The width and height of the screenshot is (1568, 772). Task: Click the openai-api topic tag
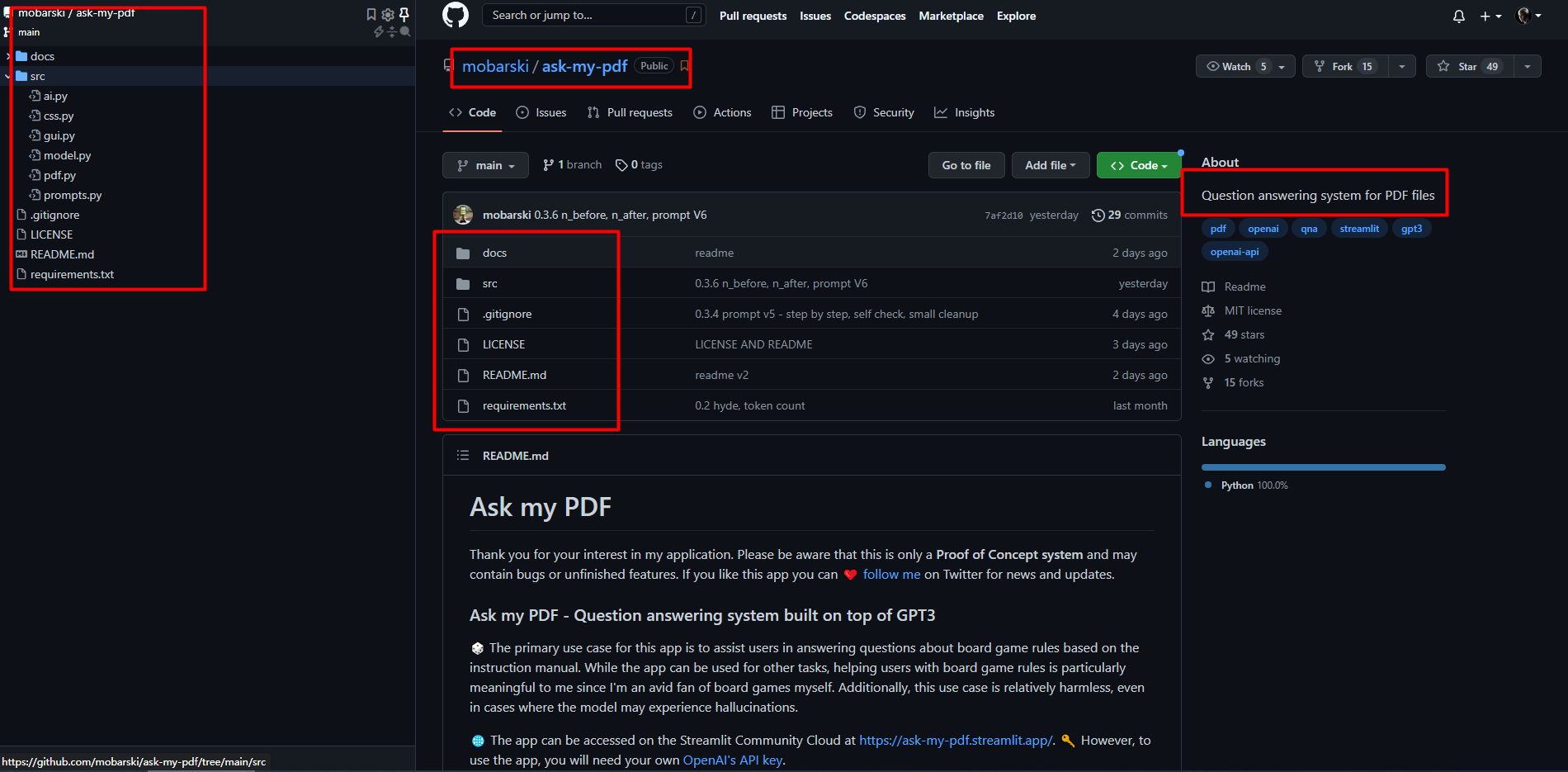click(x=1235, y=252)
